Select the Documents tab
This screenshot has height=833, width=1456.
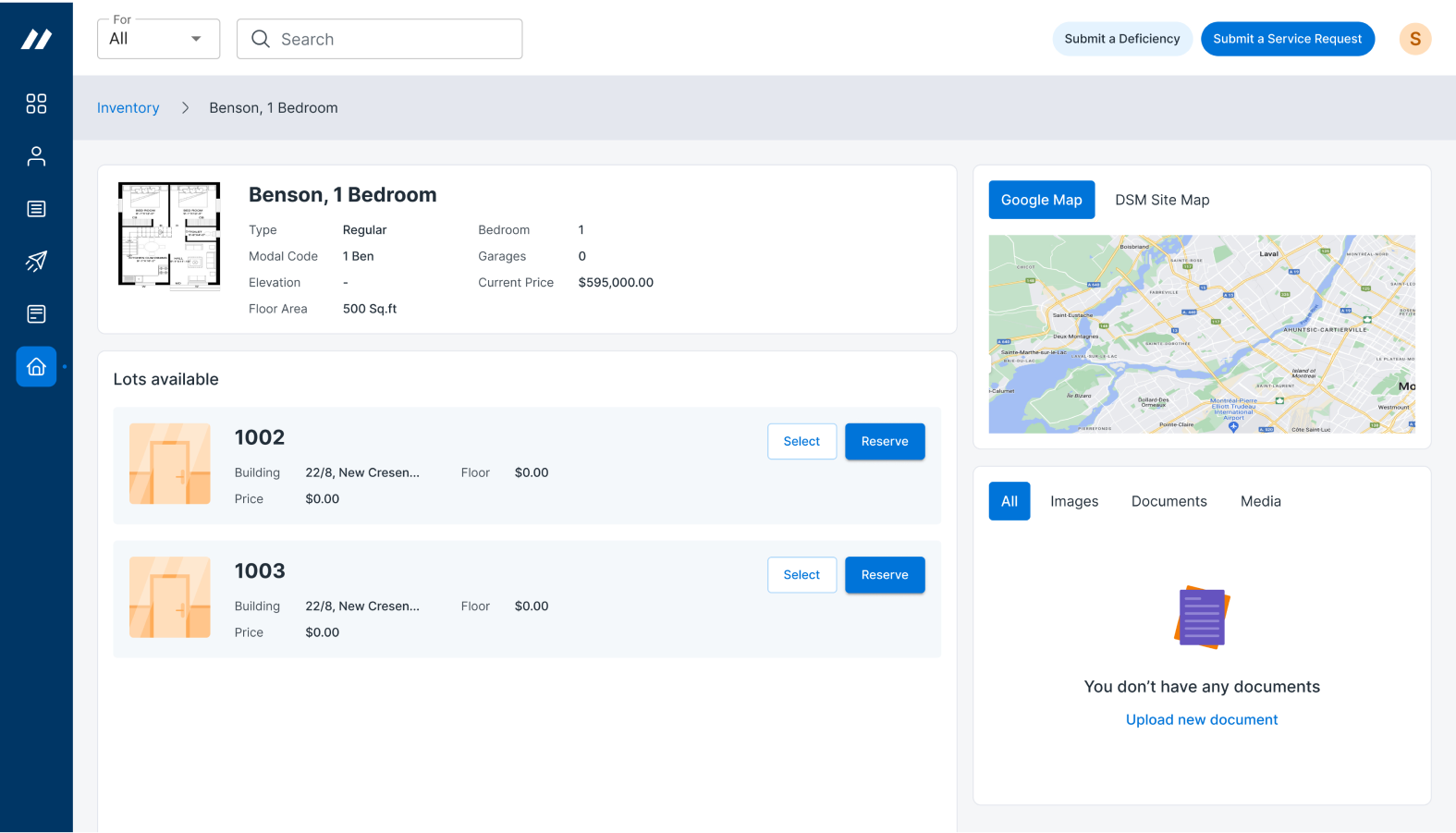1169,501
